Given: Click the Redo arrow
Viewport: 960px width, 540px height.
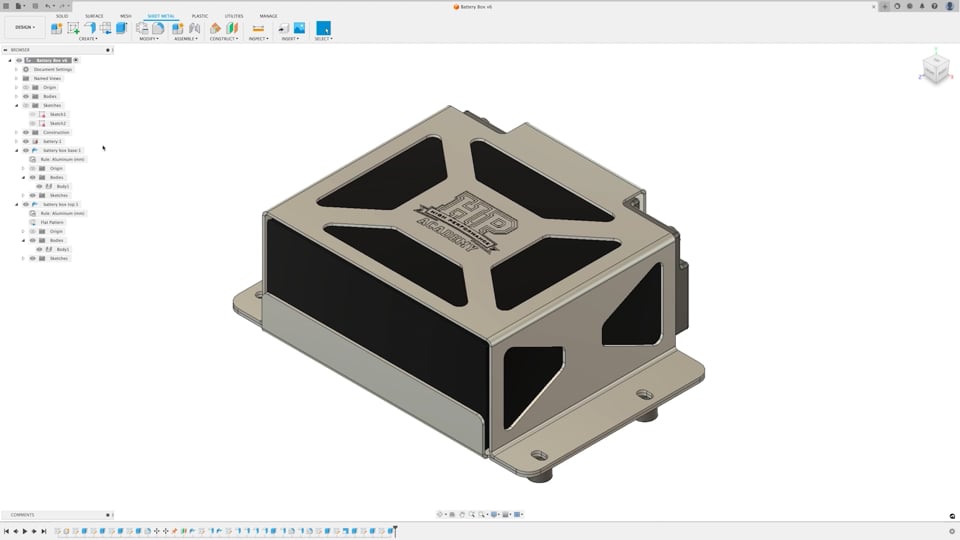Looking at the screenshot, I should point(62,6).
